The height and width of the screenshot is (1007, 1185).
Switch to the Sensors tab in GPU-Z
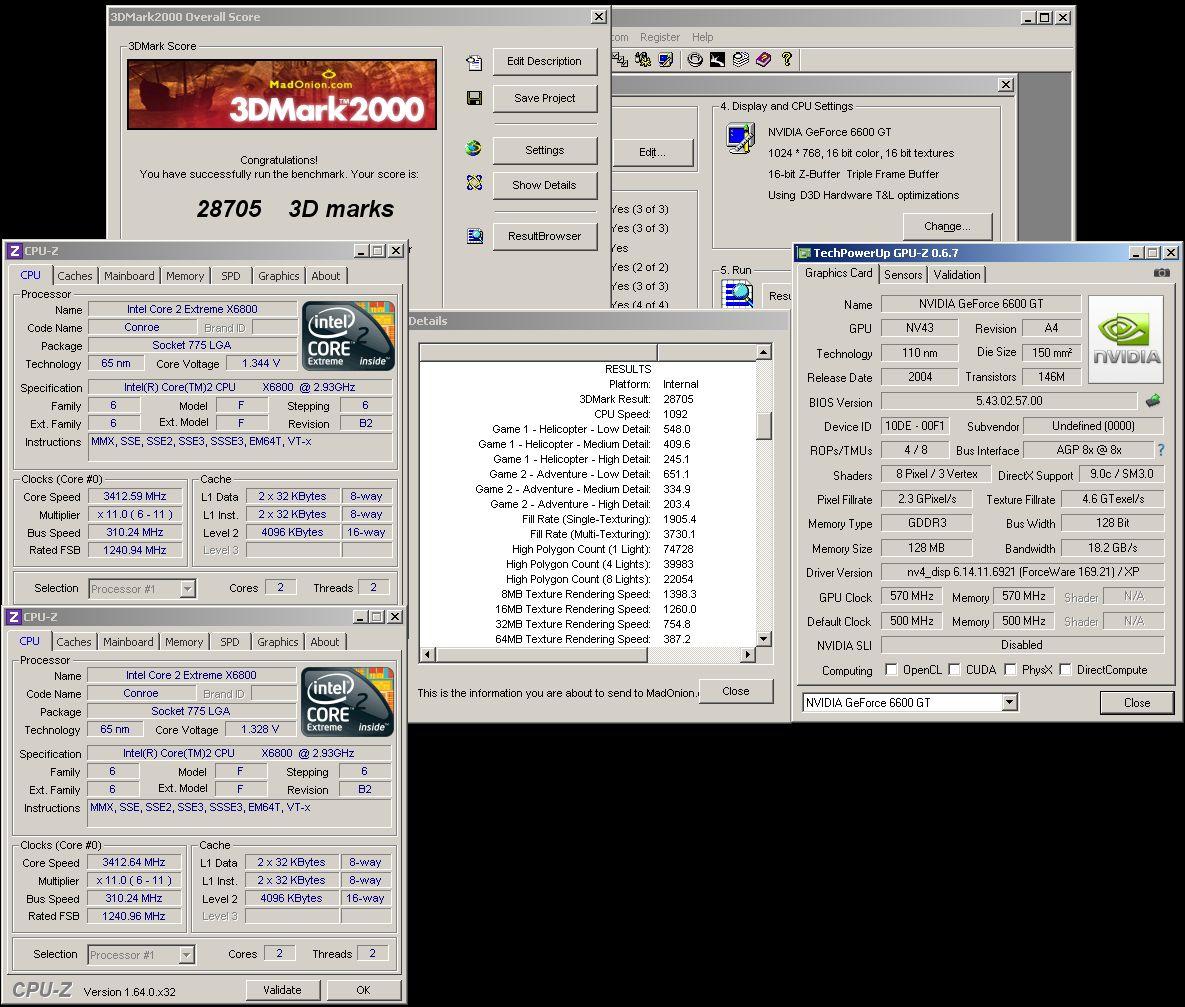click(903, 275)
